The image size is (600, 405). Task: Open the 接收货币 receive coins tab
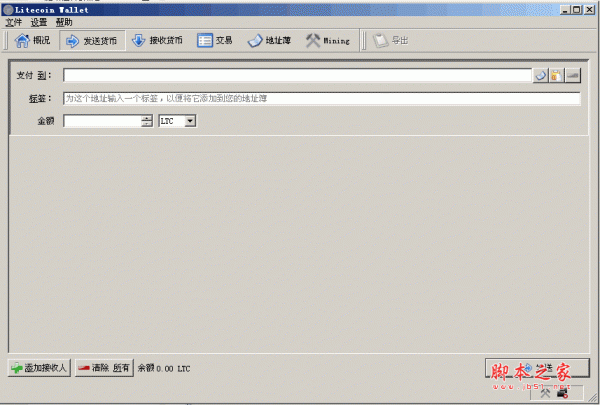[157, 41]
